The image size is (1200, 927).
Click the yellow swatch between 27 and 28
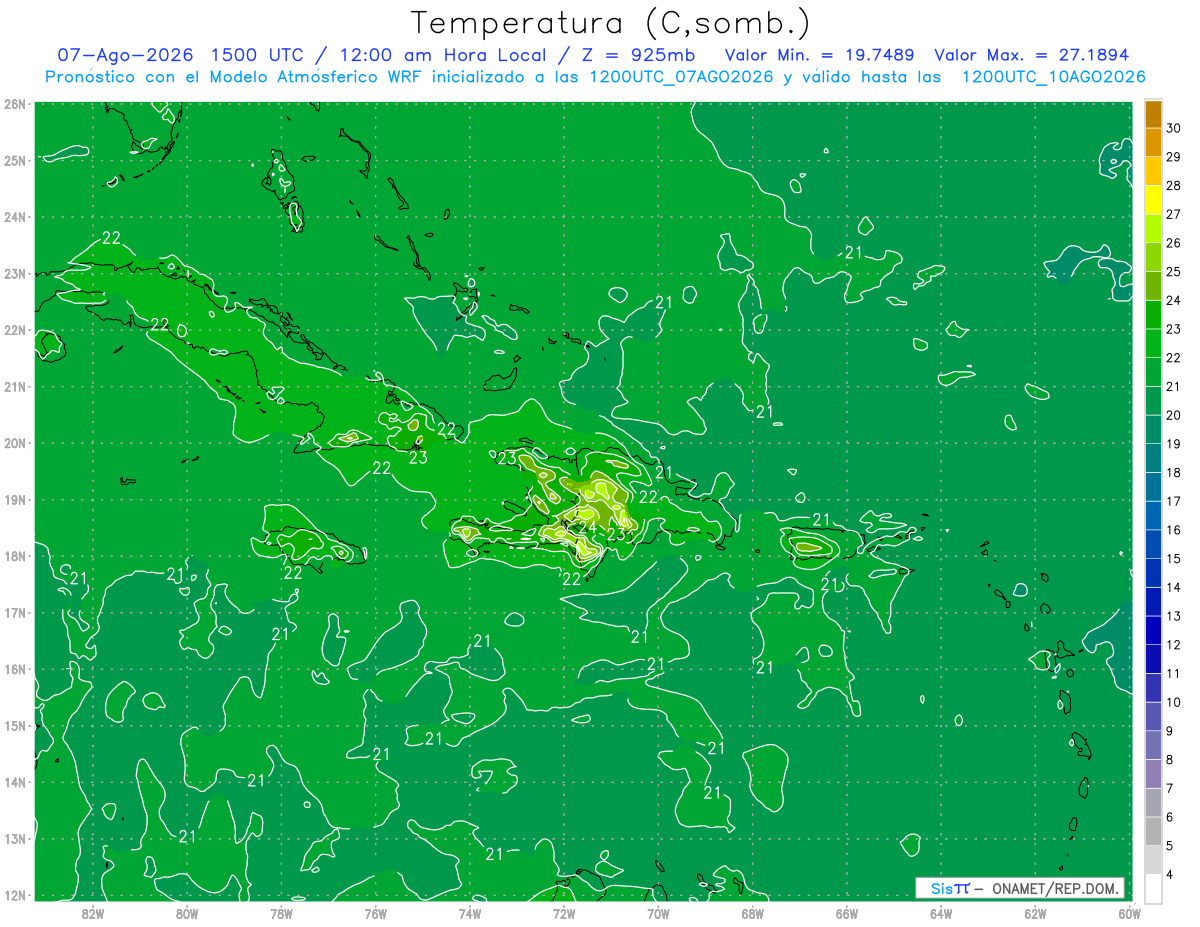pyautogui.click(x=1153, y=200)
